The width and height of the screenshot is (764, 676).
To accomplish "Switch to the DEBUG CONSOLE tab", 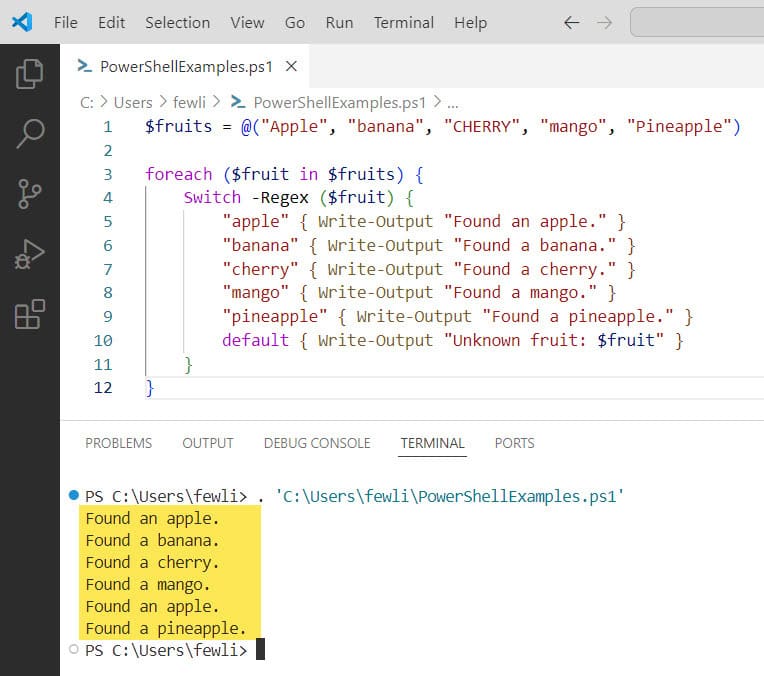I will [317, 443].
